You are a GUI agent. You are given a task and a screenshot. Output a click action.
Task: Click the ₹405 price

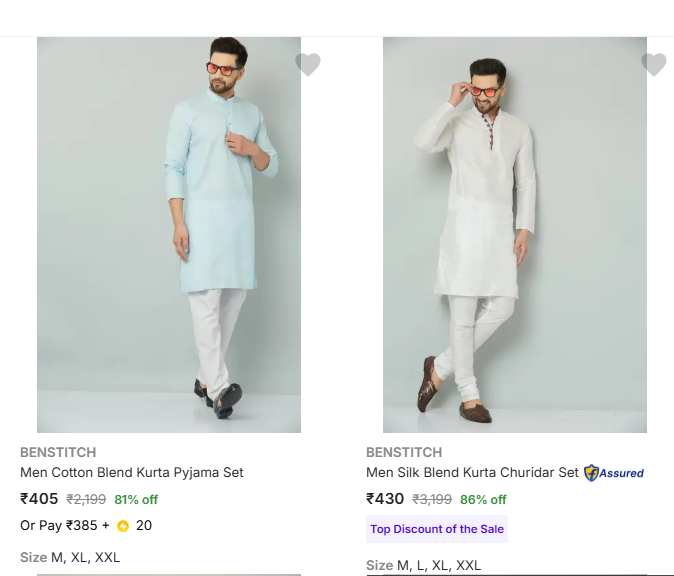coord(39,499)
